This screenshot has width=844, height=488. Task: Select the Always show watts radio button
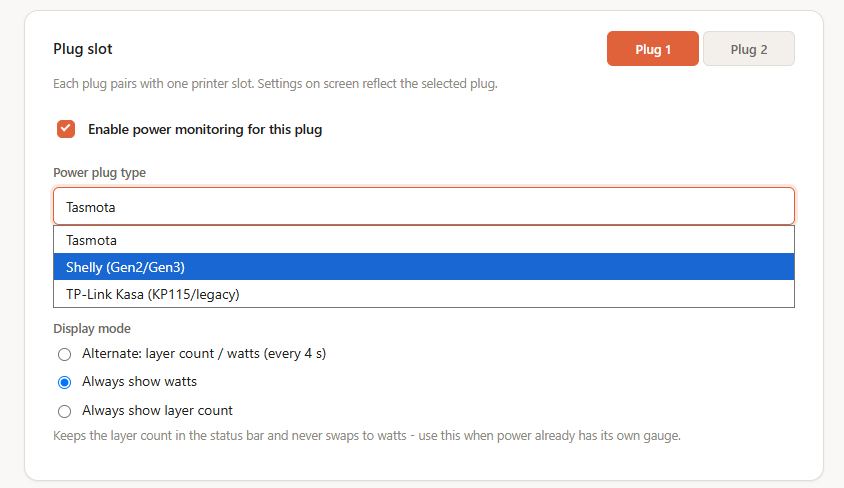(65, 382)
